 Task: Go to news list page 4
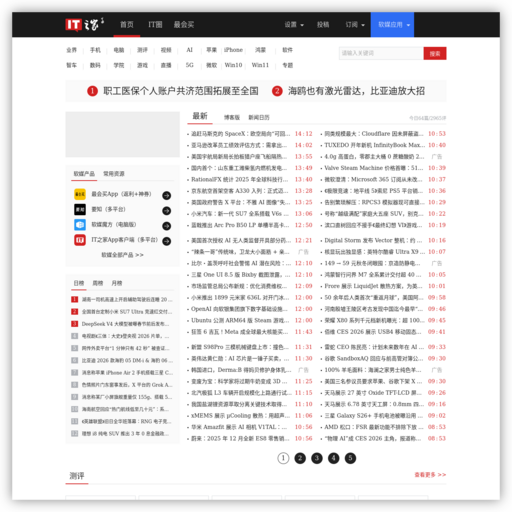pos(333,458)
